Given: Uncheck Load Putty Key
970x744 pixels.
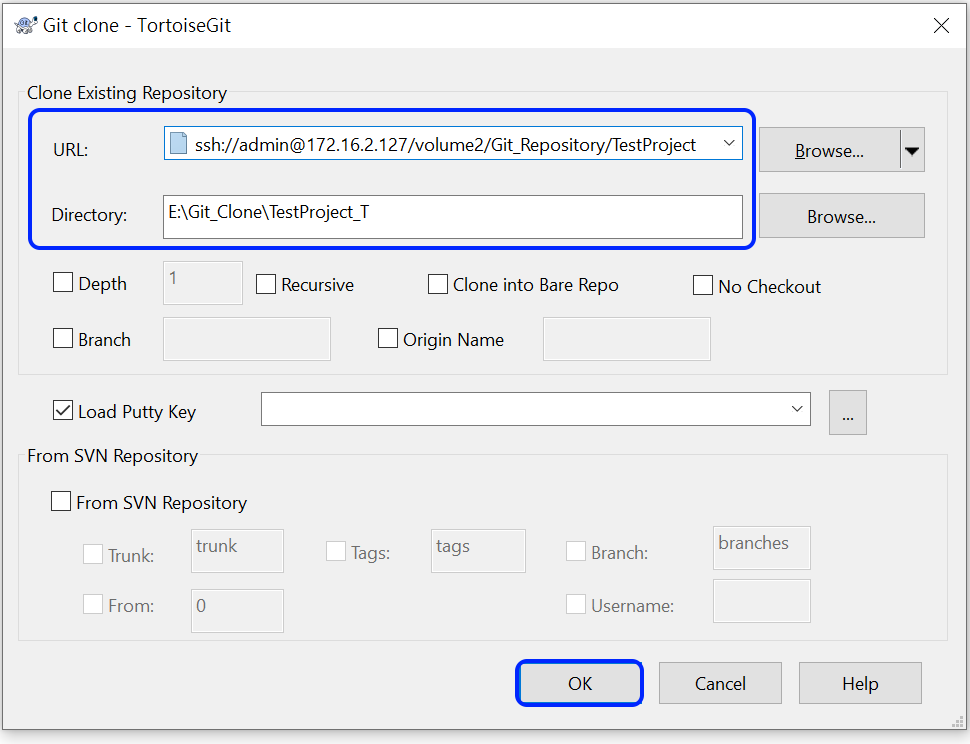Looking at the screenshot, I should tap(63, 410).
